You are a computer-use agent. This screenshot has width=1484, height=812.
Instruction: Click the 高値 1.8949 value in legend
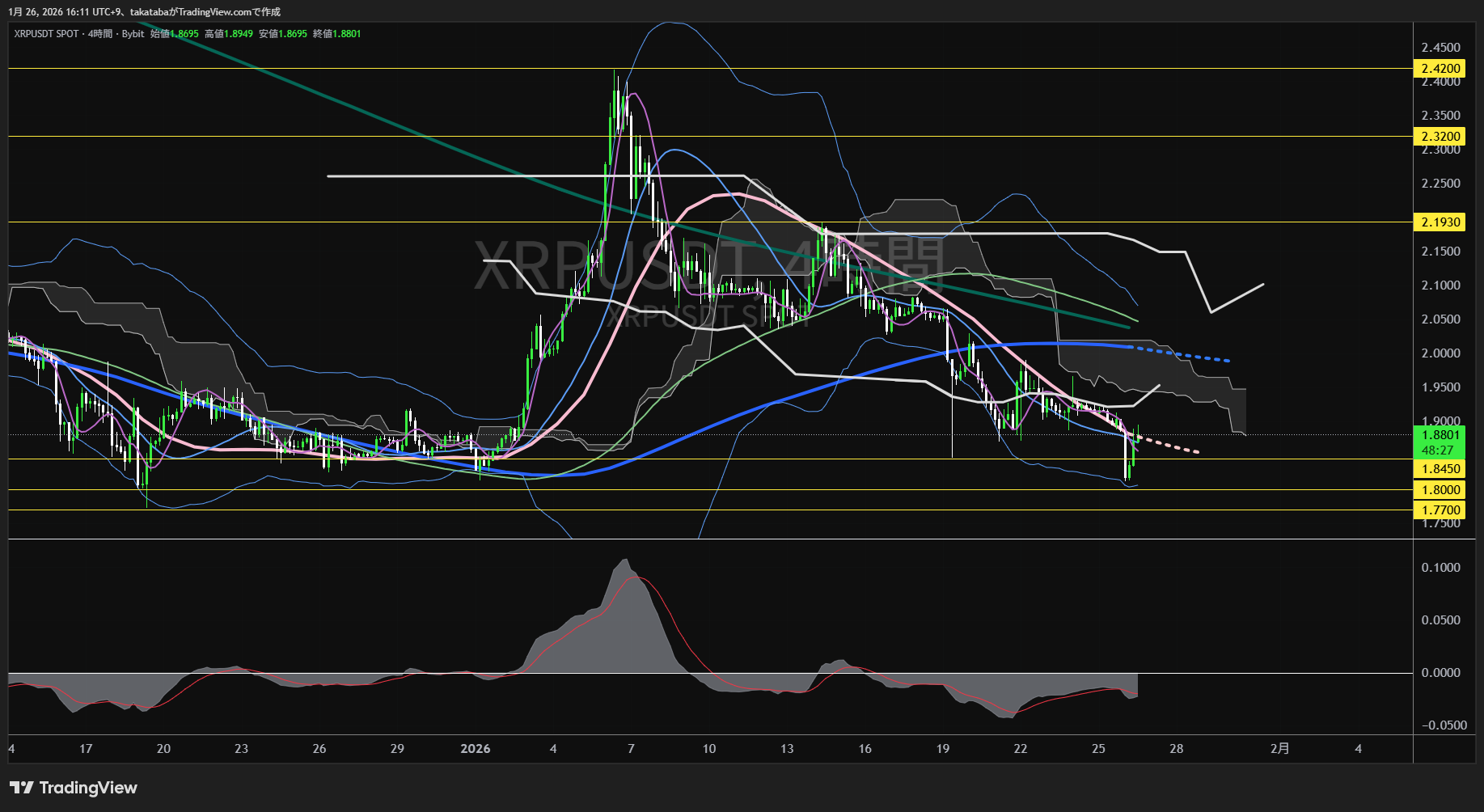[x=229, y=34]
